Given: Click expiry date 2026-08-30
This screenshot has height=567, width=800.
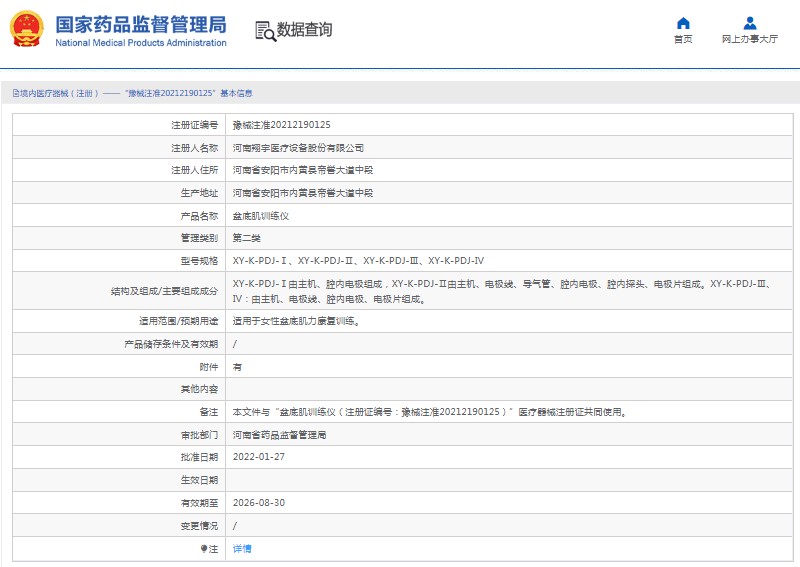Looking at the screenshot, I should [259, 503].
